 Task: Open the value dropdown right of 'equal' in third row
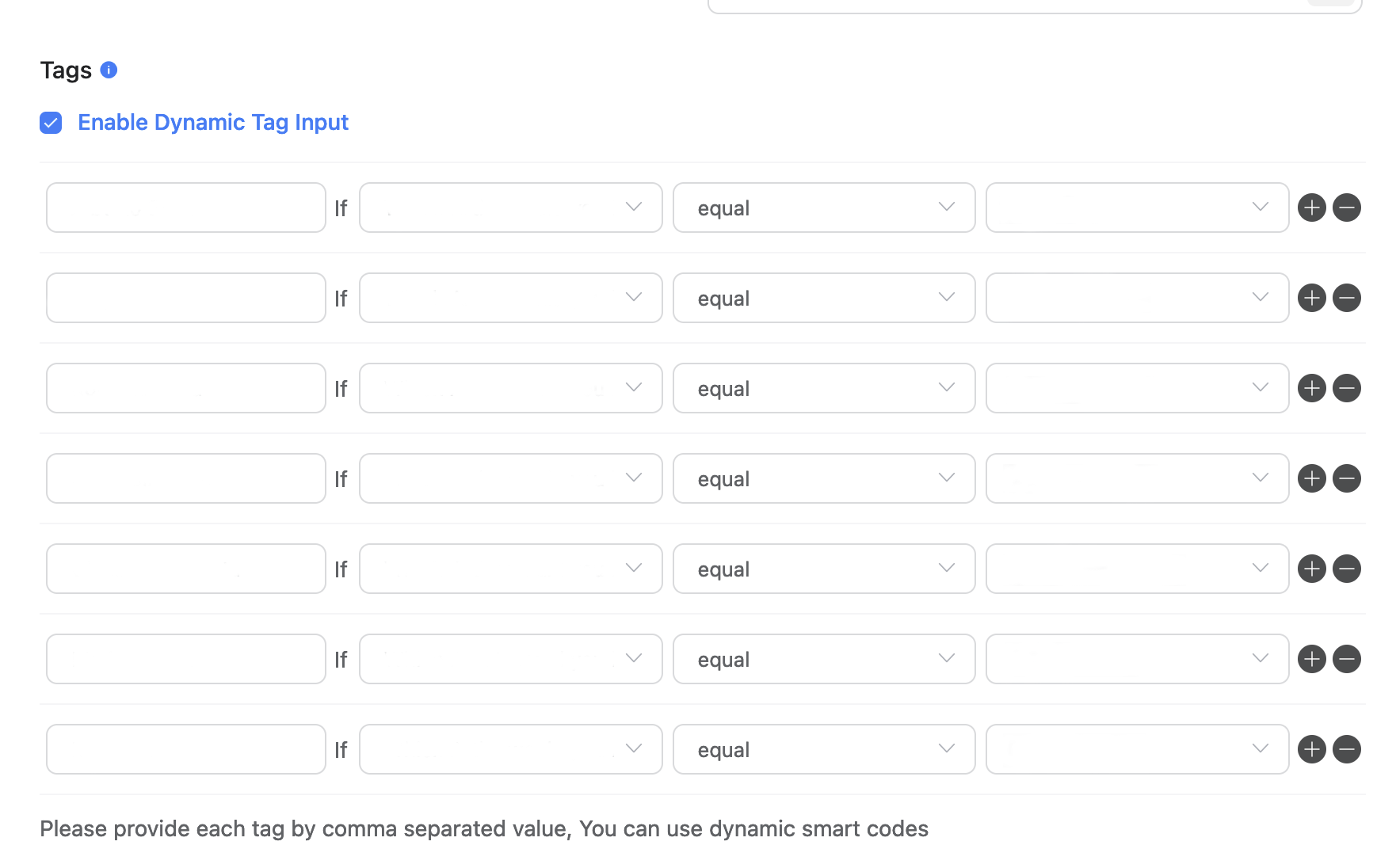pyautogui.click(x=1138, y=388)
